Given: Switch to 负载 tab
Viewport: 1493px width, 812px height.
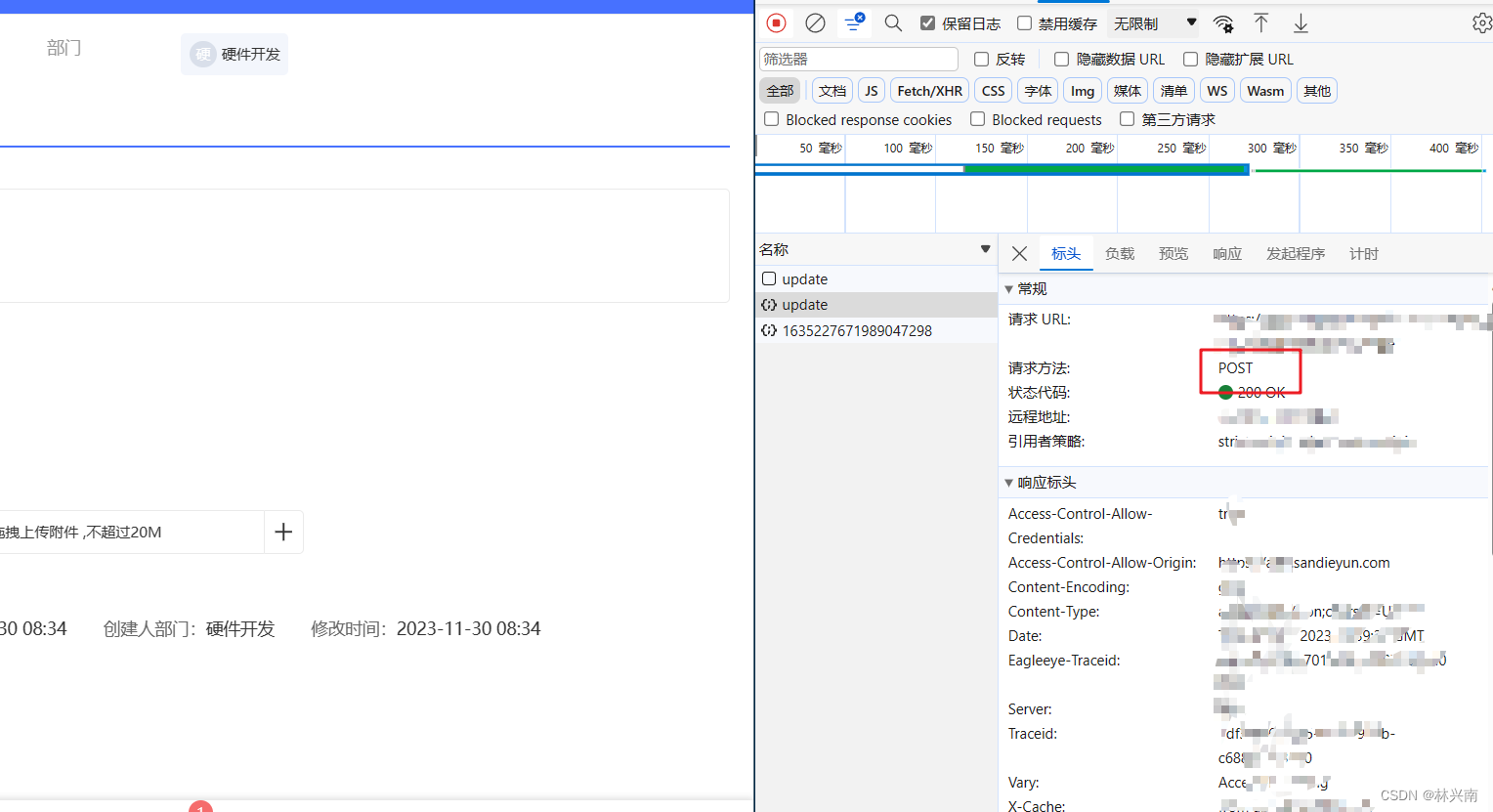Looking at the screenshot, I should pos(1120,254).
